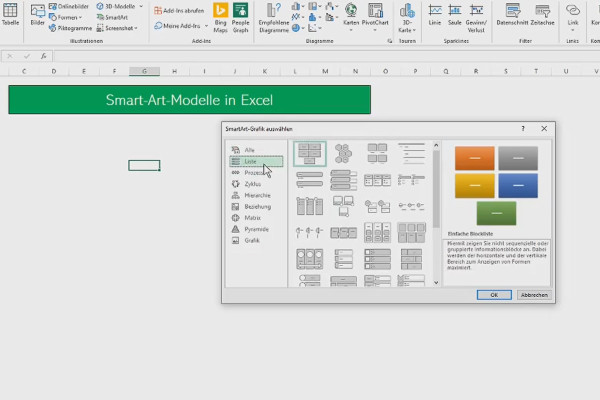This screenshot has width=600, height=400.
Task: Choose the Einfache Blockliste layout thumbnail
Action: click(310, 153)
